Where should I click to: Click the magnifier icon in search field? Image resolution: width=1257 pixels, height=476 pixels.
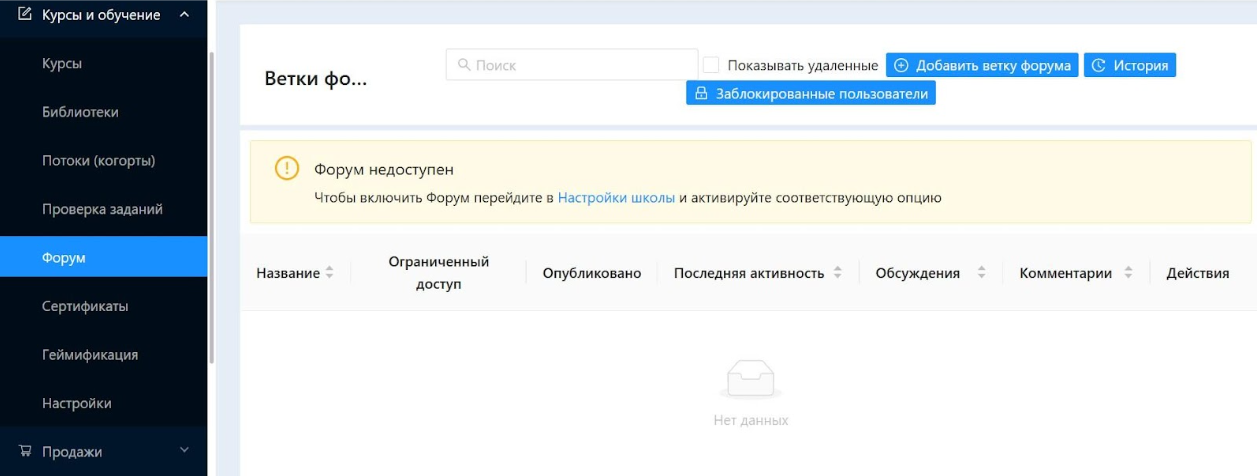point(464,65)
